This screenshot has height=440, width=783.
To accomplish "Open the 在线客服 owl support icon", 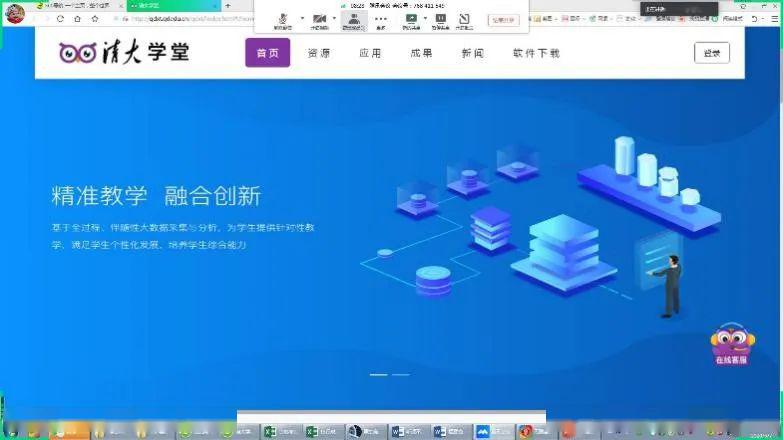I will point(732,344).
